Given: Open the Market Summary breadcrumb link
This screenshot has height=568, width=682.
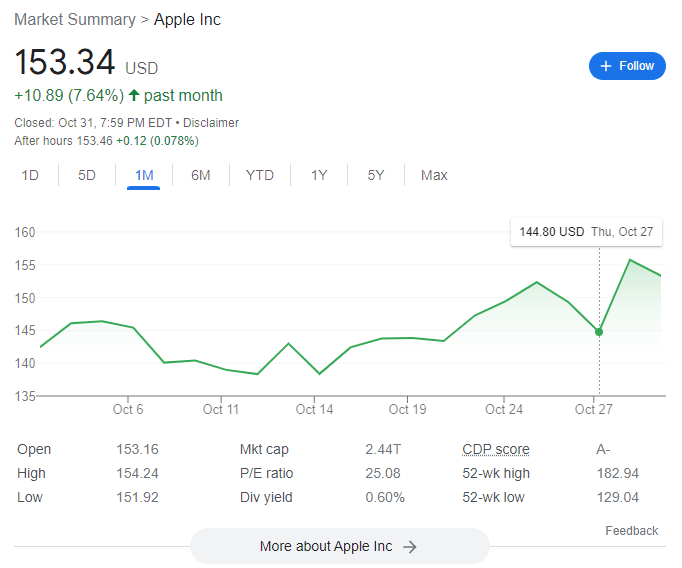Looking at the screenshot, I should pyautogui.click(x=75, y=20).
